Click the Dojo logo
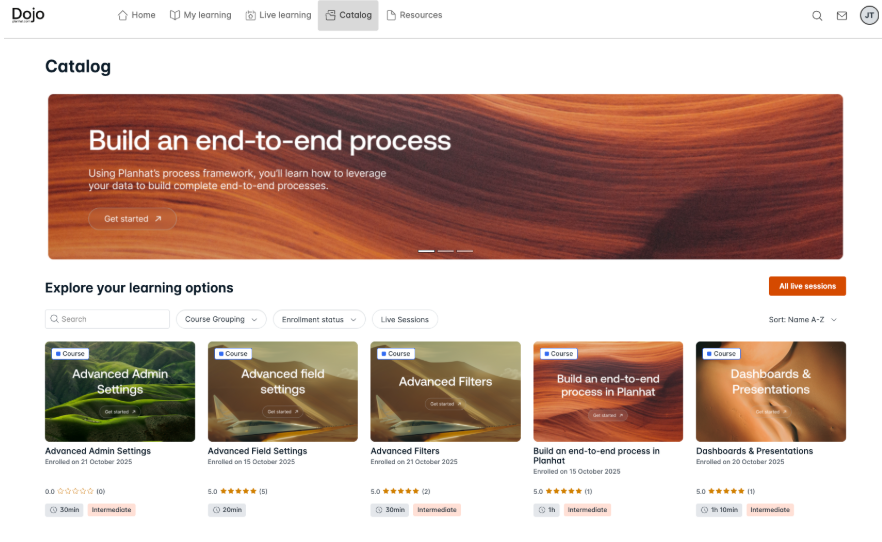This screenshot has width=882, height=542. (x=28, y=15)
